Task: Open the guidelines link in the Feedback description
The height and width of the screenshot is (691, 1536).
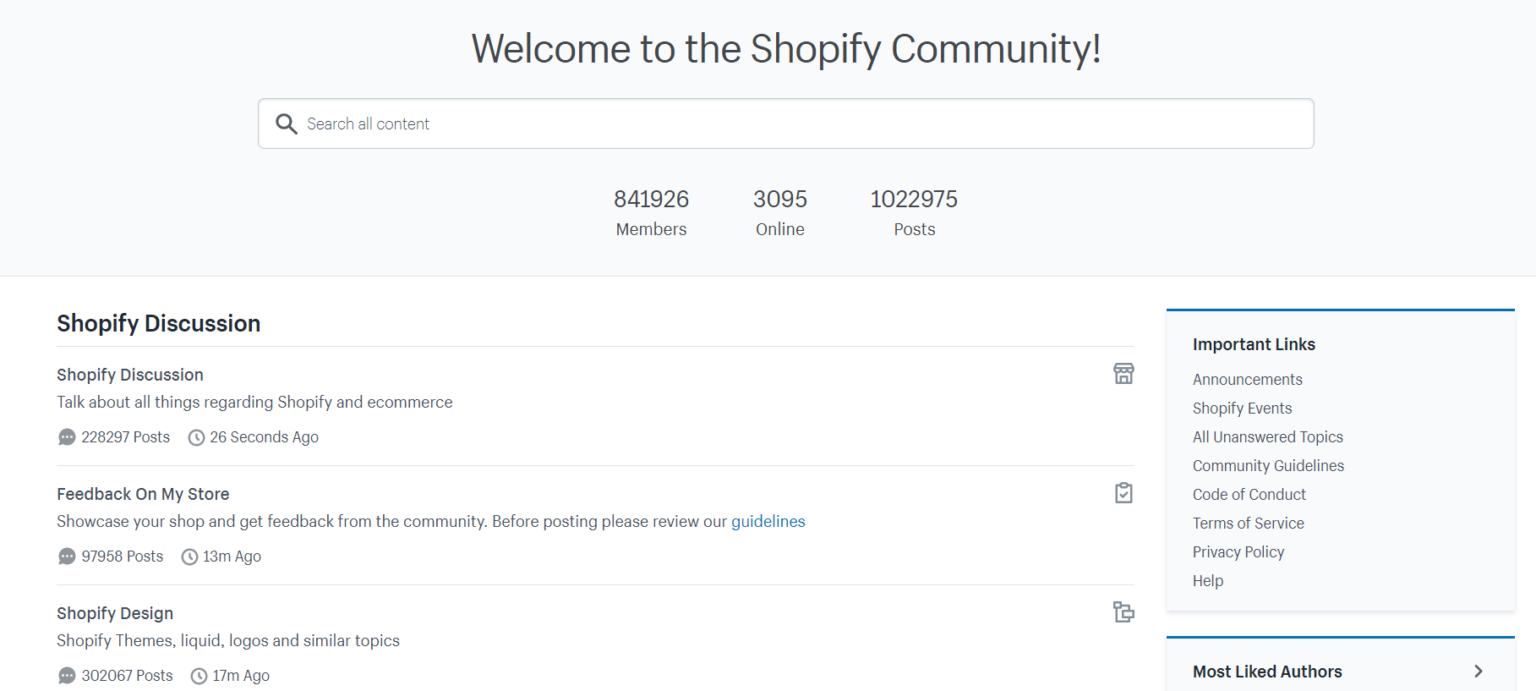Action: (x=768, y=521)
